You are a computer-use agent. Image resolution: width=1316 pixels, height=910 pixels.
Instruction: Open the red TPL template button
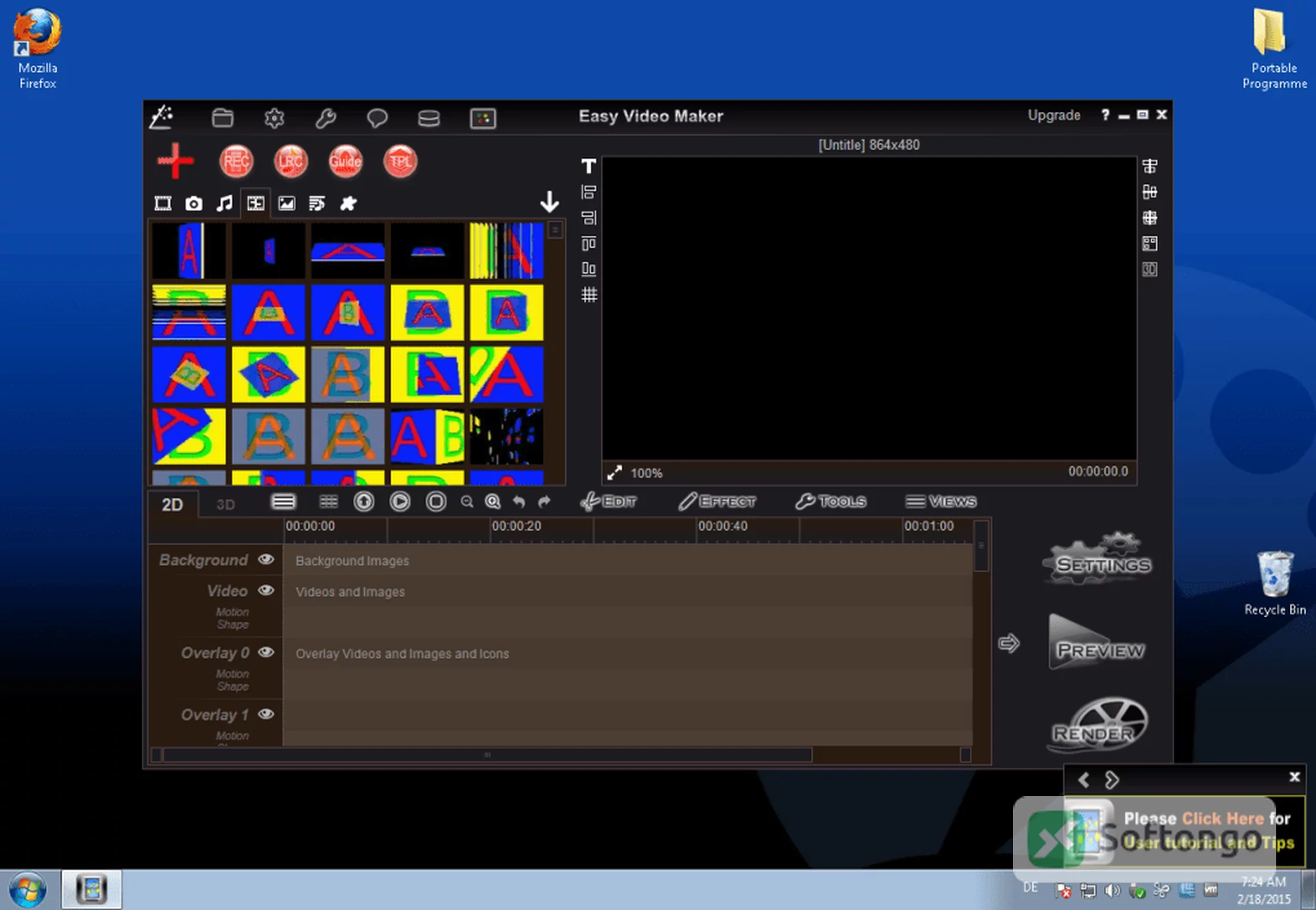click(x=400, y=161)
